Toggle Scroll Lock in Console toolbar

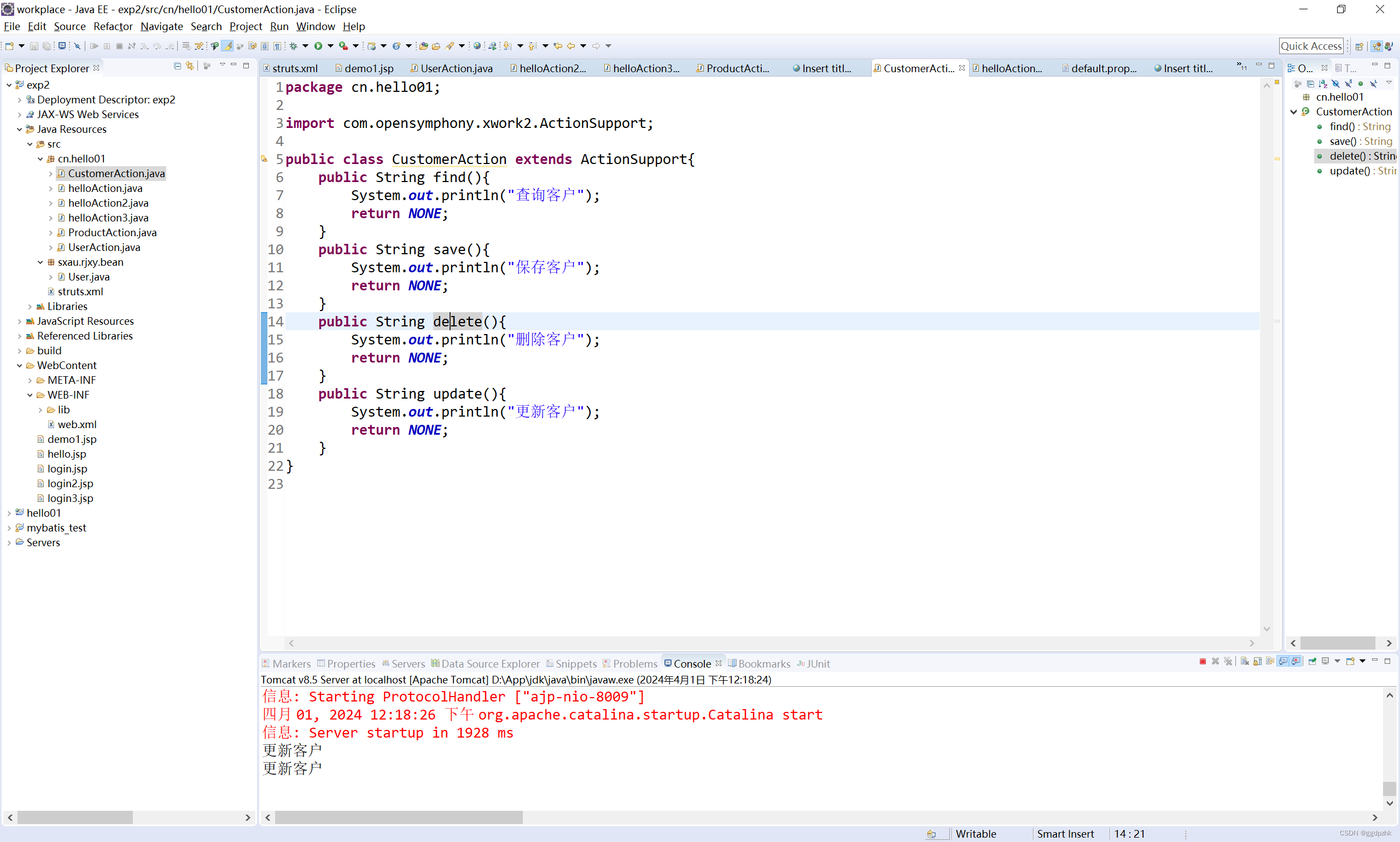[x=1258, y=662]
